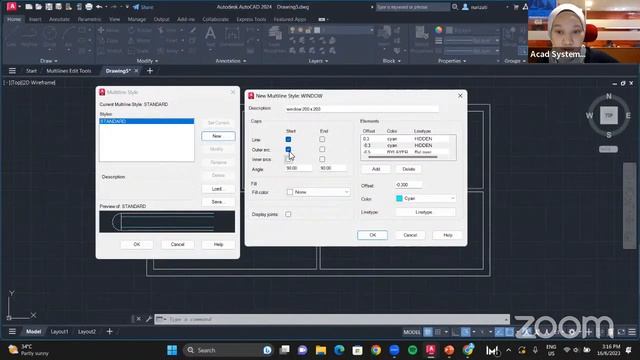The image size is (640, 360).
Task: Click the command line customize wrench icon
Action: coord(149,319)
